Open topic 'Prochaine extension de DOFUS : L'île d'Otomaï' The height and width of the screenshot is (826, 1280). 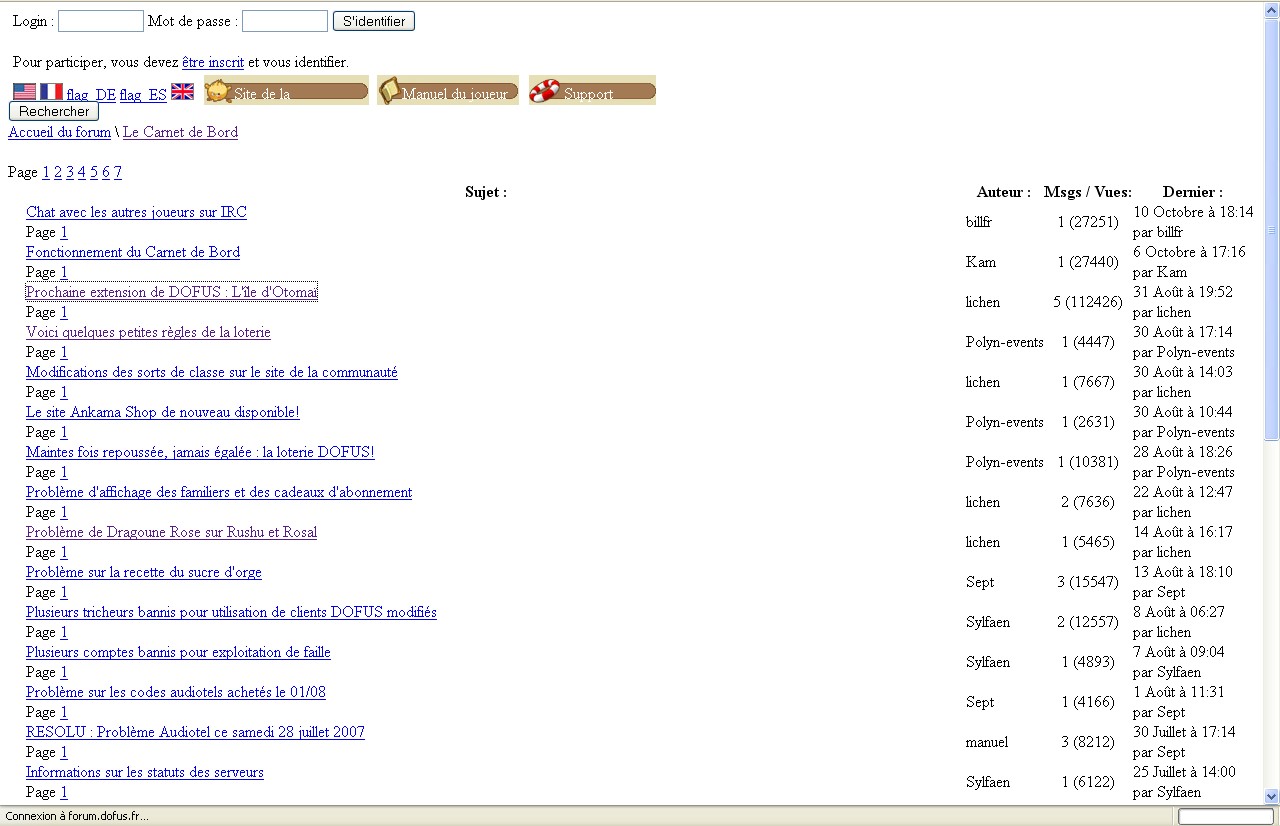click(x=171, y=292)
